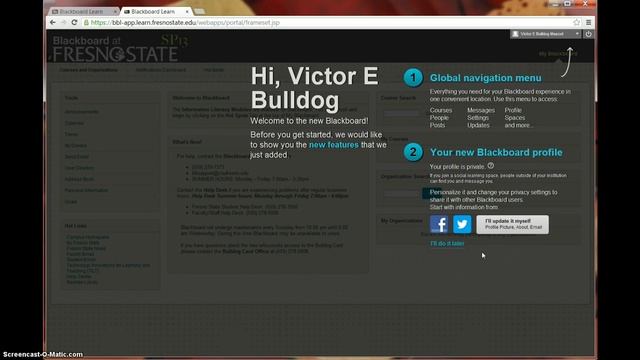
Task: Click the 'Posts' item in the menu list
Action: click(x=437, y=125)
